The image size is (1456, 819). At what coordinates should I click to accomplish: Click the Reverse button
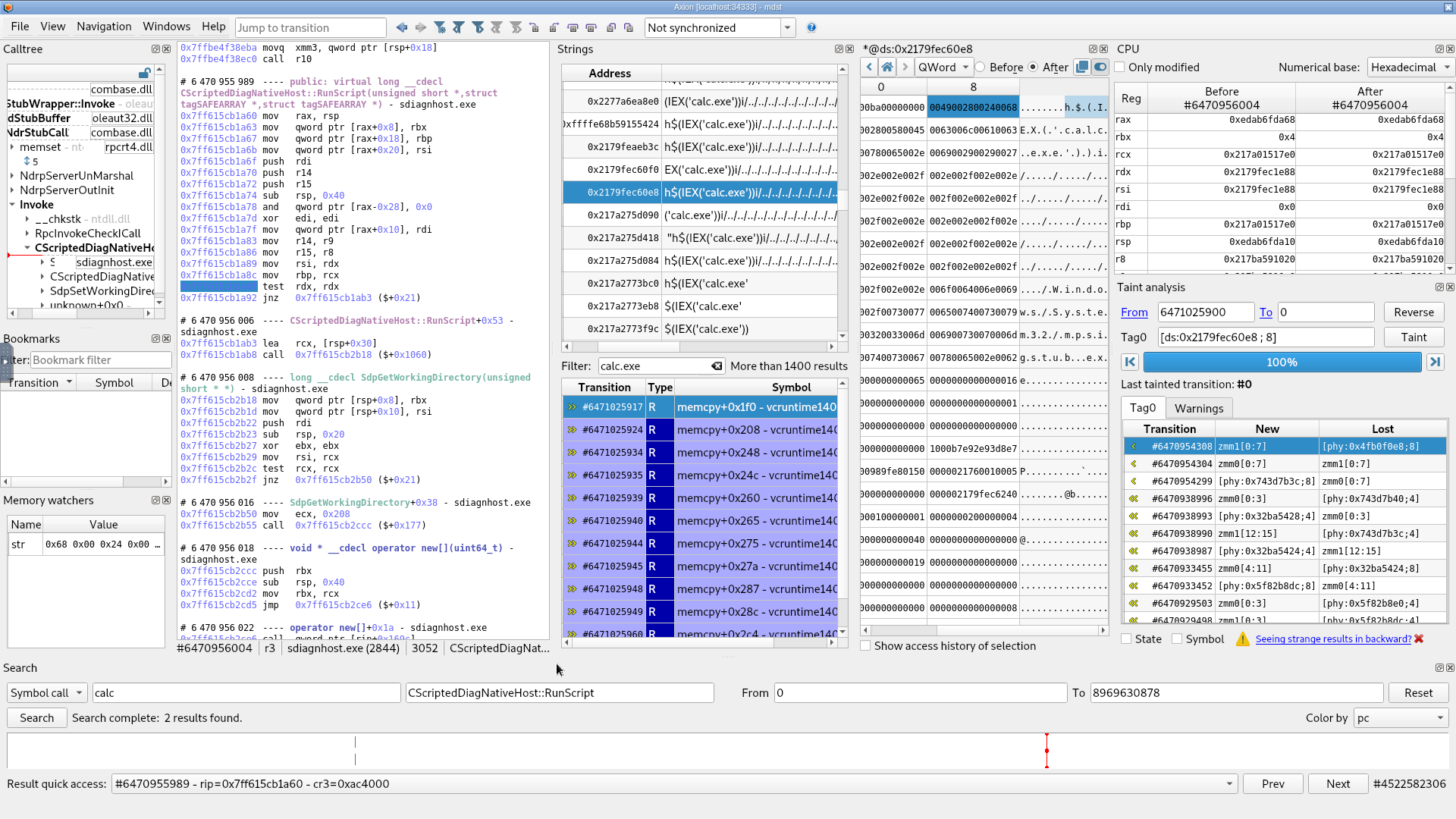coord(1414,312)
